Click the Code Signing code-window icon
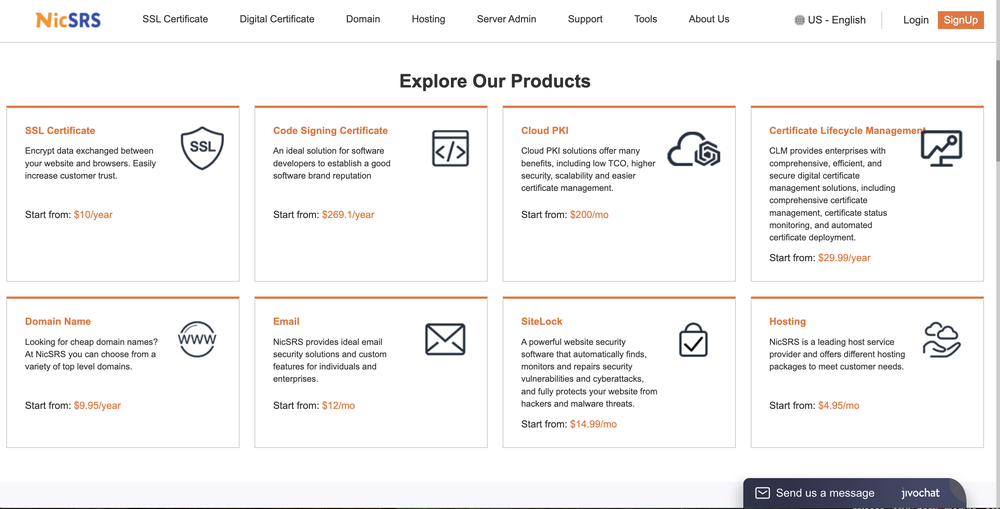This screenshot has height=509, width=1000. (x=450, y=149)
